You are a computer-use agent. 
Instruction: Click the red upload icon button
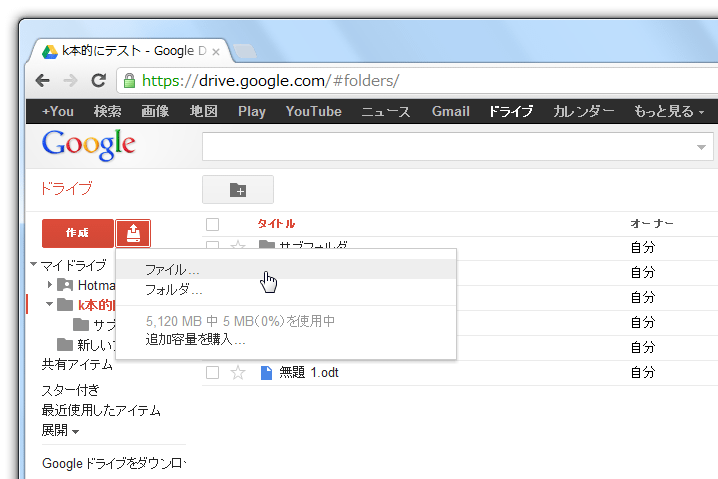[x=133, y=234]
